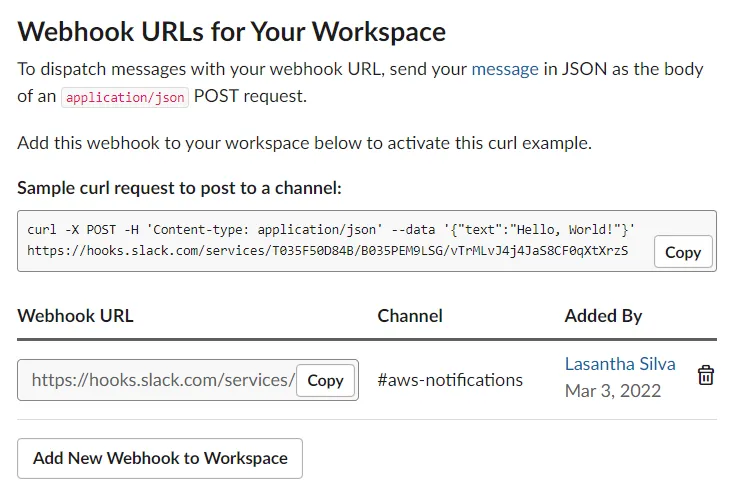Click the Hello, World! text in sample
The image size is (737, 495).
tap(565, 229)
